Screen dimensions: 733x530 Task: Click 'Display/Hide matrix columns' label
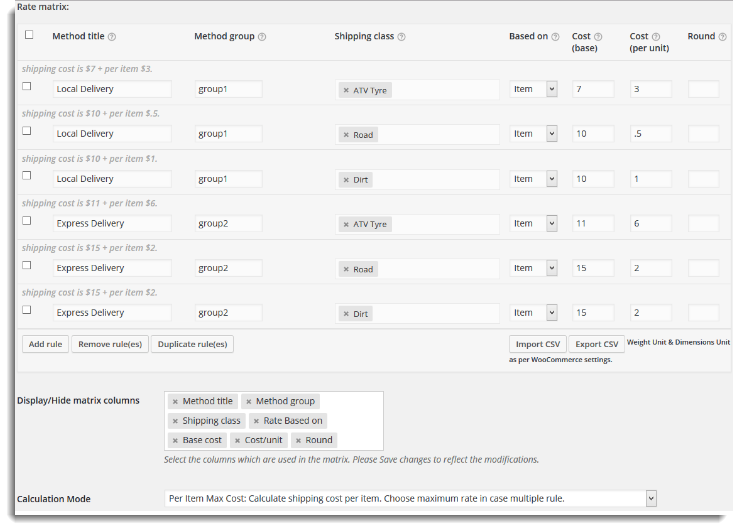click(78, 401)
